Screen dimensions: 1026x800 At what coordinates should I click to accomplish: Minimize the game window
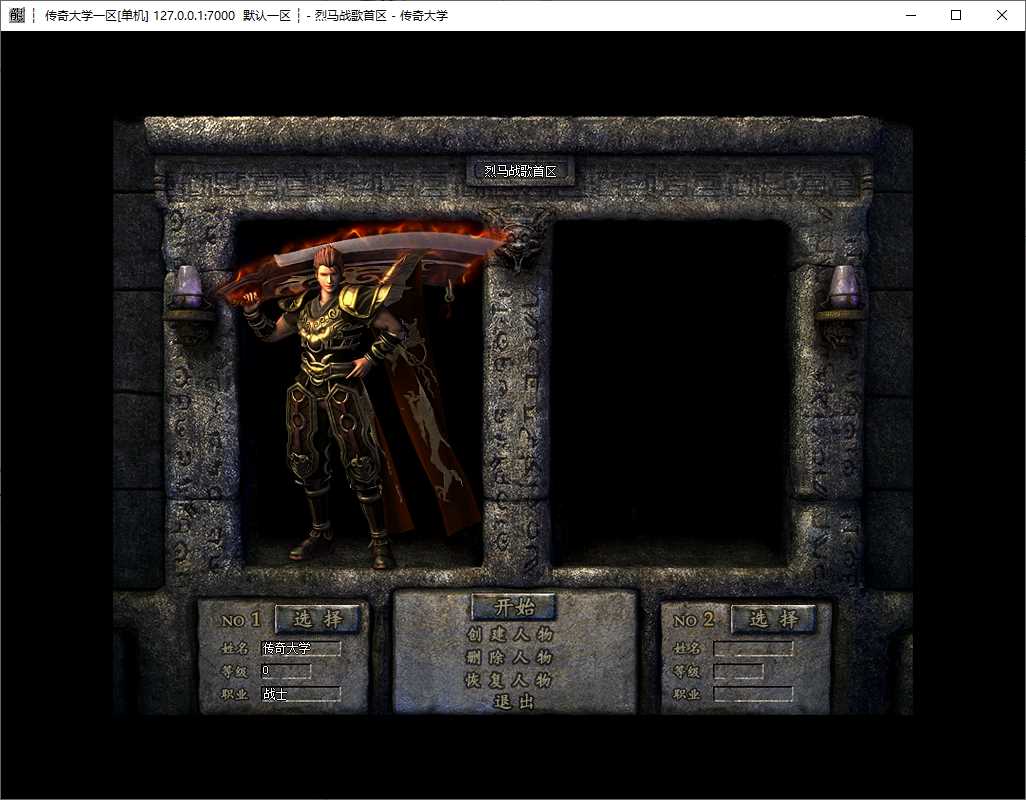[910, 15]
